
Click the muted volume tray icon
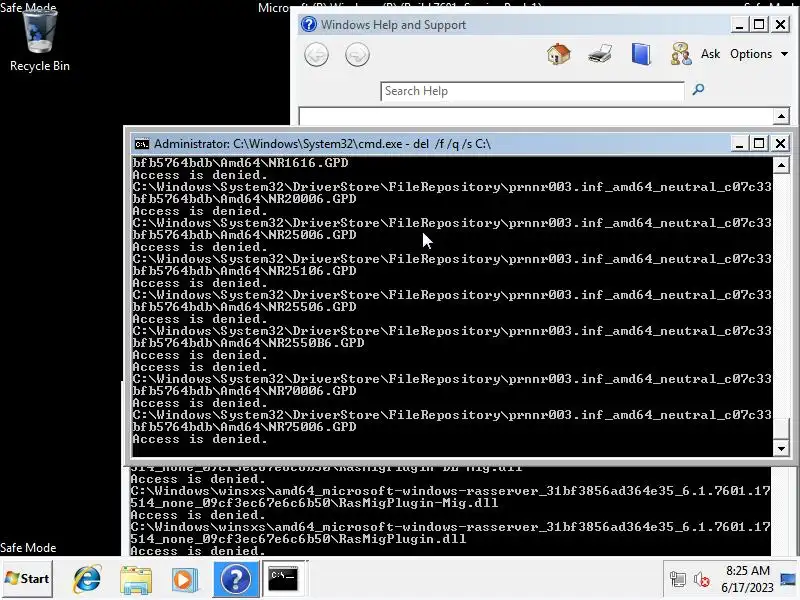pos(702,580)
